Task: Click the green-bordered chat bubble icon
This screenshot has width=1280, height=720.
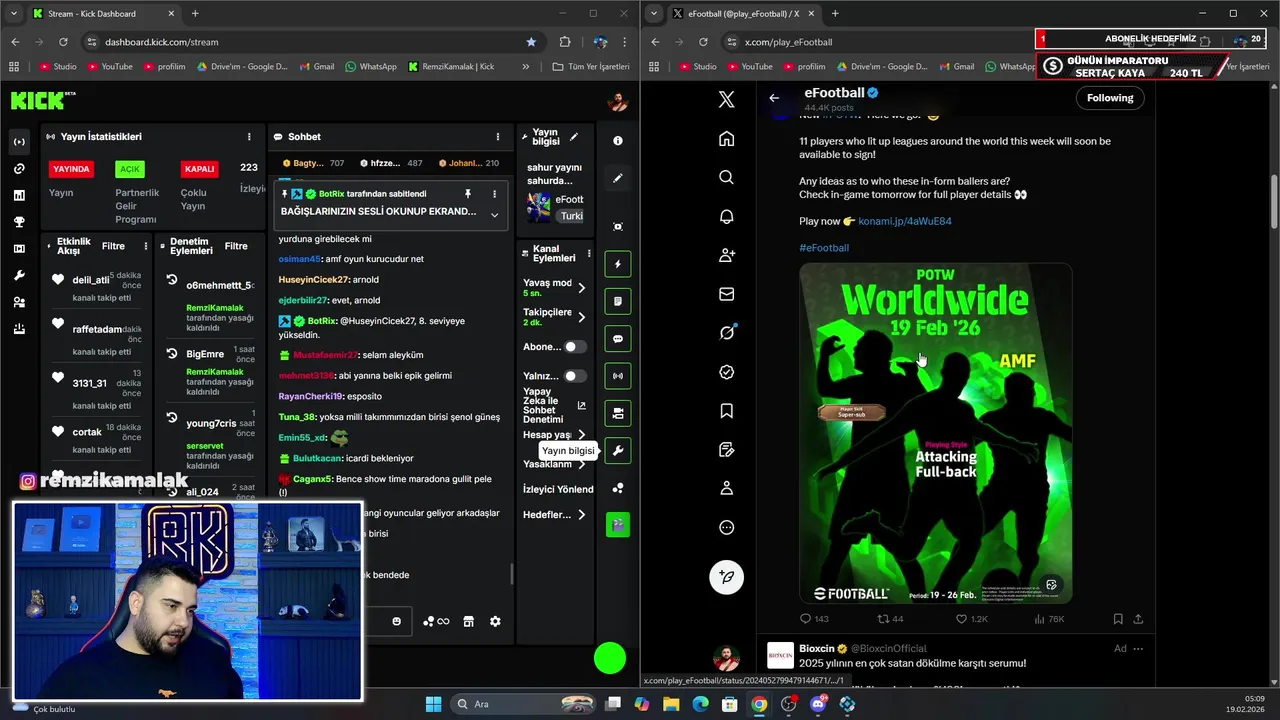Action: pos(618,339)
